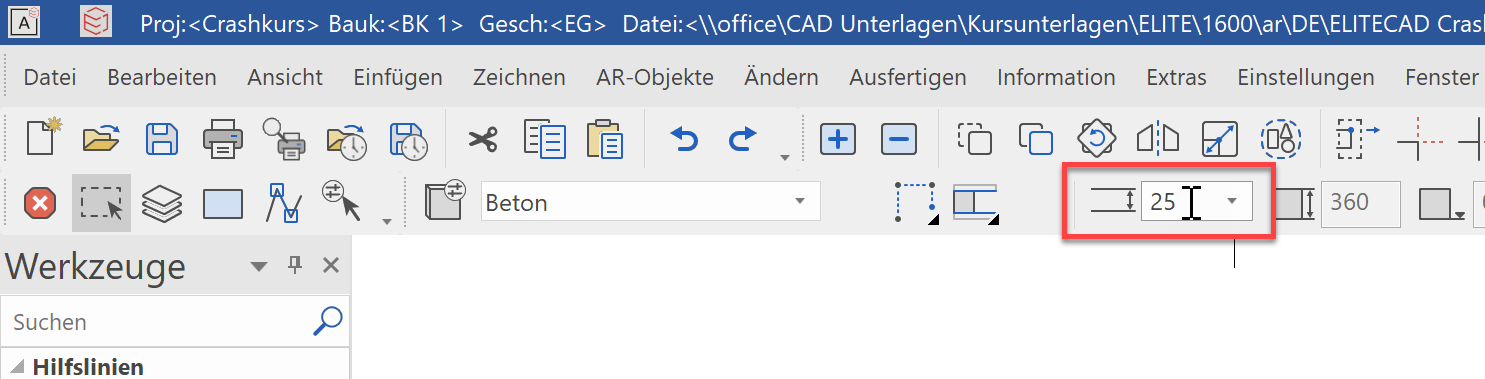Click the red Cancel icon
The height and width of the screenshot is (379, 1485).
pos(40,204)
